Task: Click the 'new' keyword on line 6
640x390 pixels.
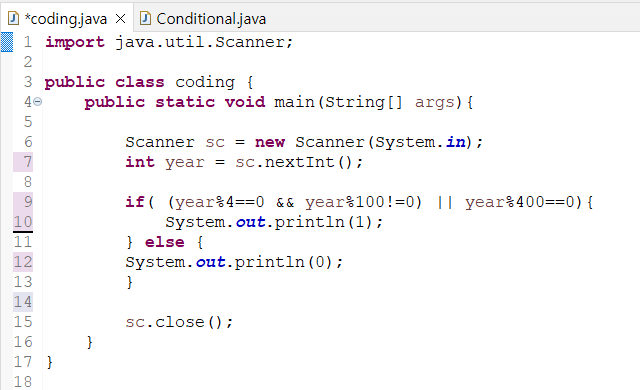Action: coord(270,142)
